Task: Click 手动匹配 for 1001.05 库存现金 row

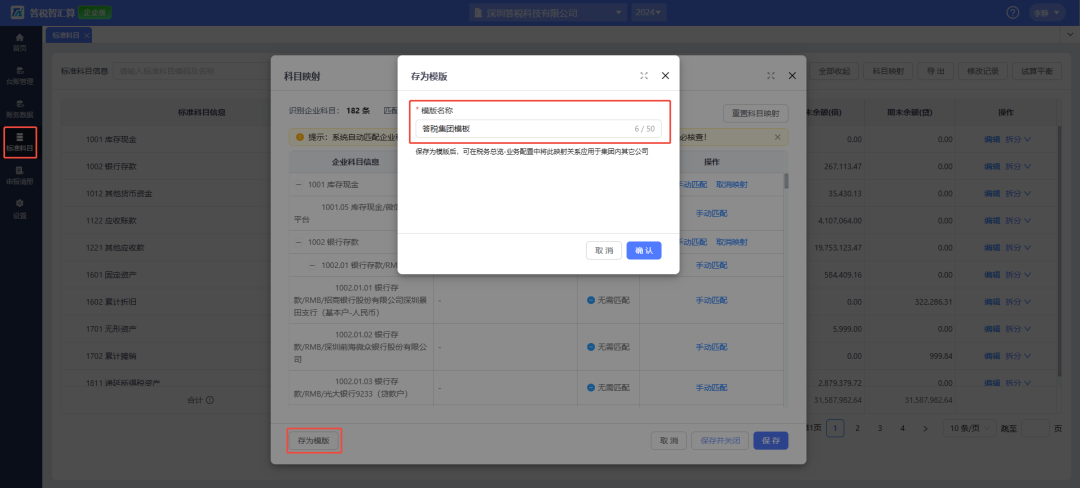Action: point(712,213)
